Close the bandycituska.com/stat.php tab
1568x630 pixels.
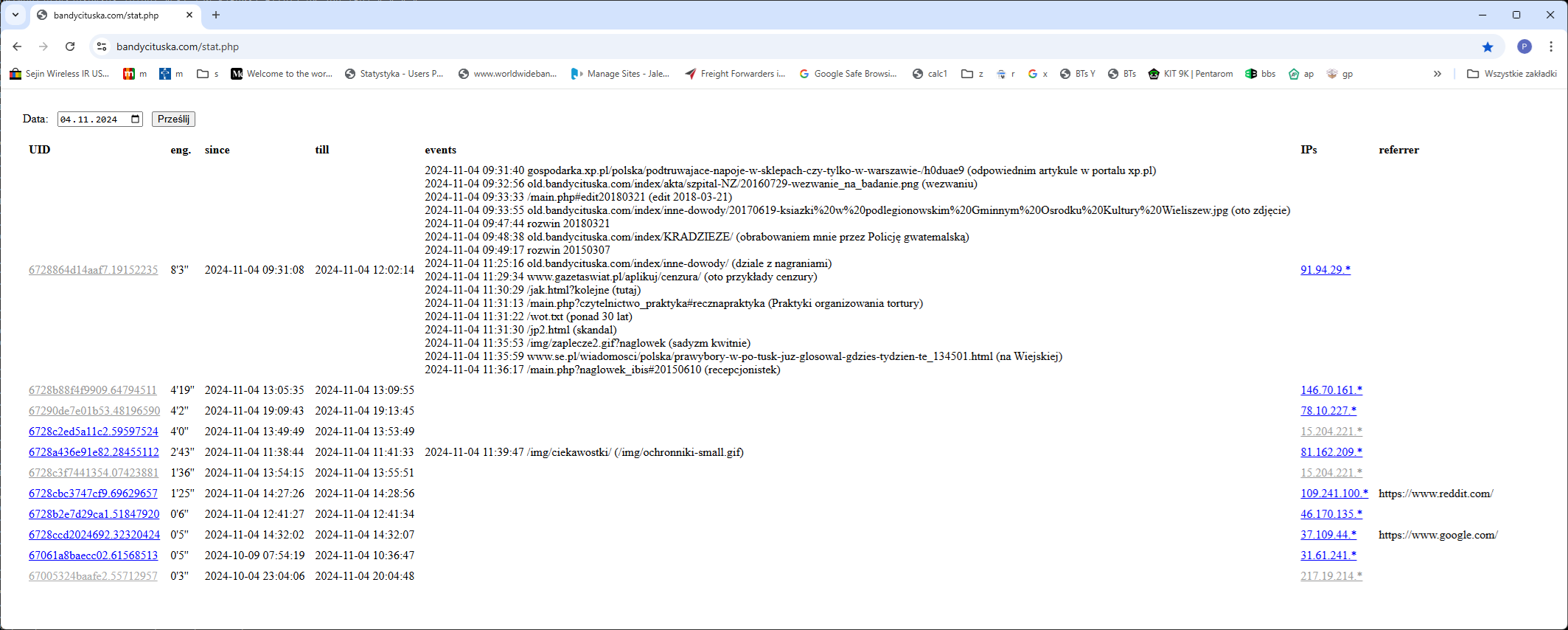(x=189, y=15)
